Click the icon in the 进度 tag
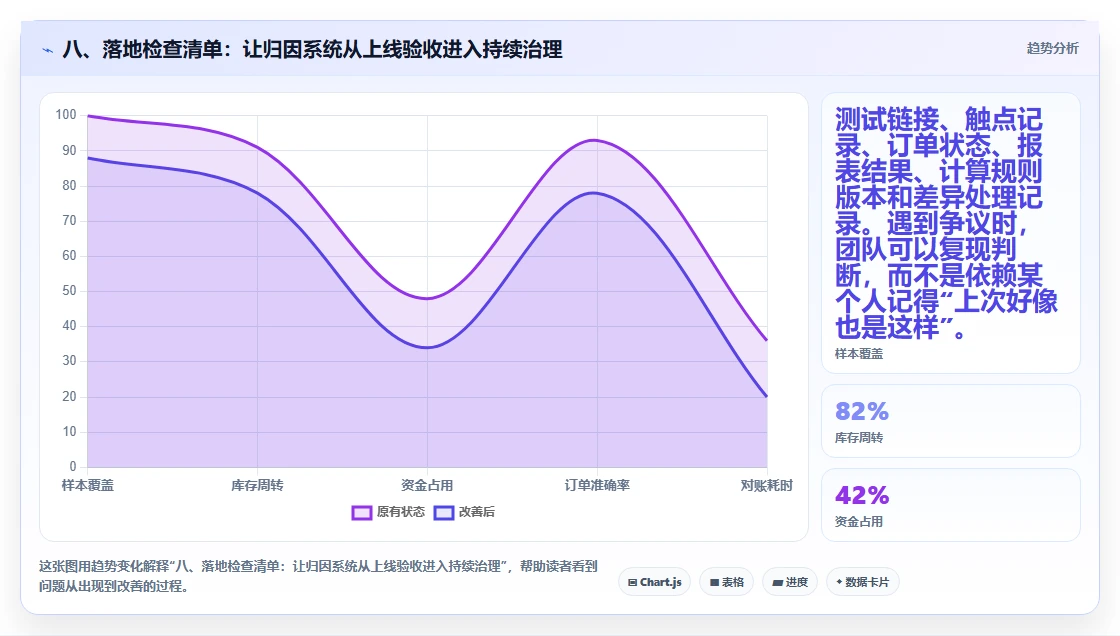The width and height of the screenshot is (1120, 636). [x=778, y=583]
